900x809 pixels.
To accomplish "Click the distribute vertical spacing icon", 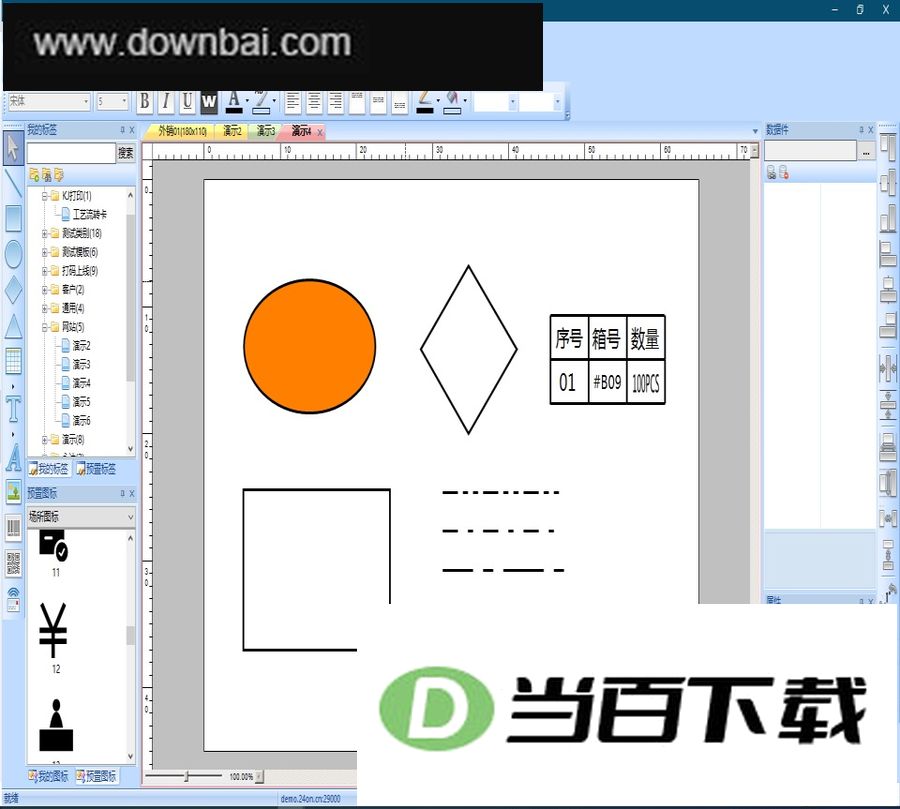I will [x=887, y=405].
